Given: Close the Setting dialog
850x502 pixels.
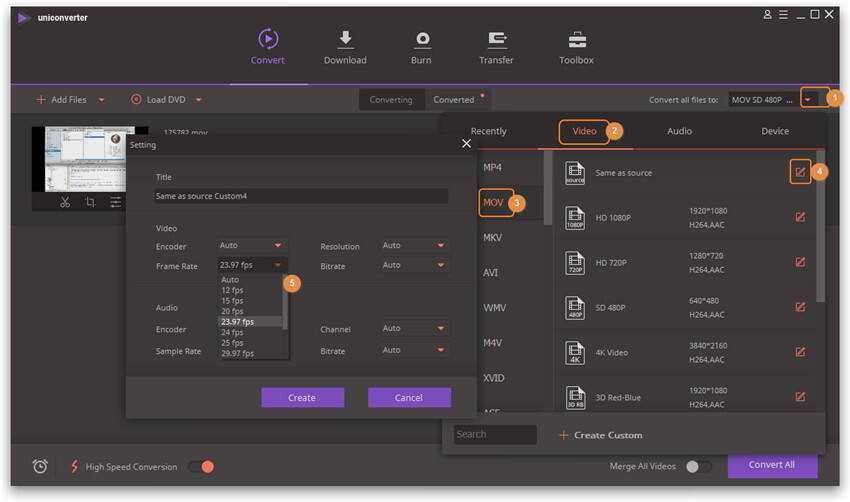Looking at the screenshot, I should 466,144.
